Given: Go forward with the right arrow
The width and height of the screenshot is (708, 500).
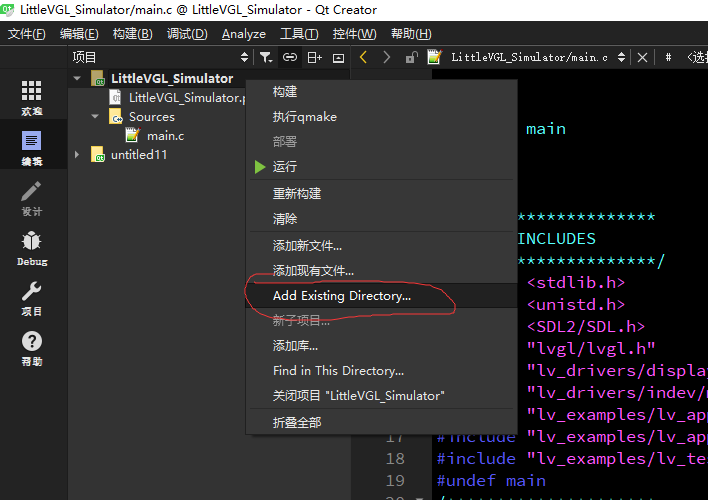Looking at the screenshot, I should click(387, 57).
